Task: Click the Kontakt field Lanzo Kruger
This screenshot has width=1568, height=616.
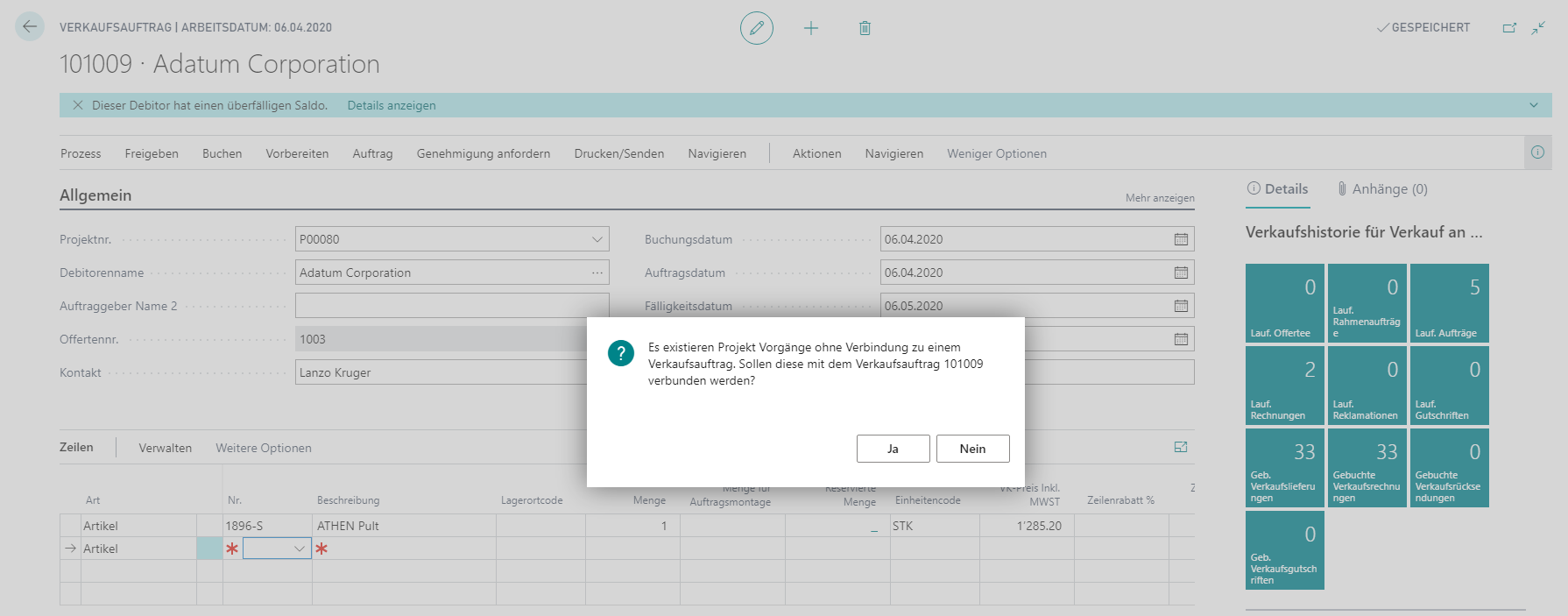Action: pos(441,372)
